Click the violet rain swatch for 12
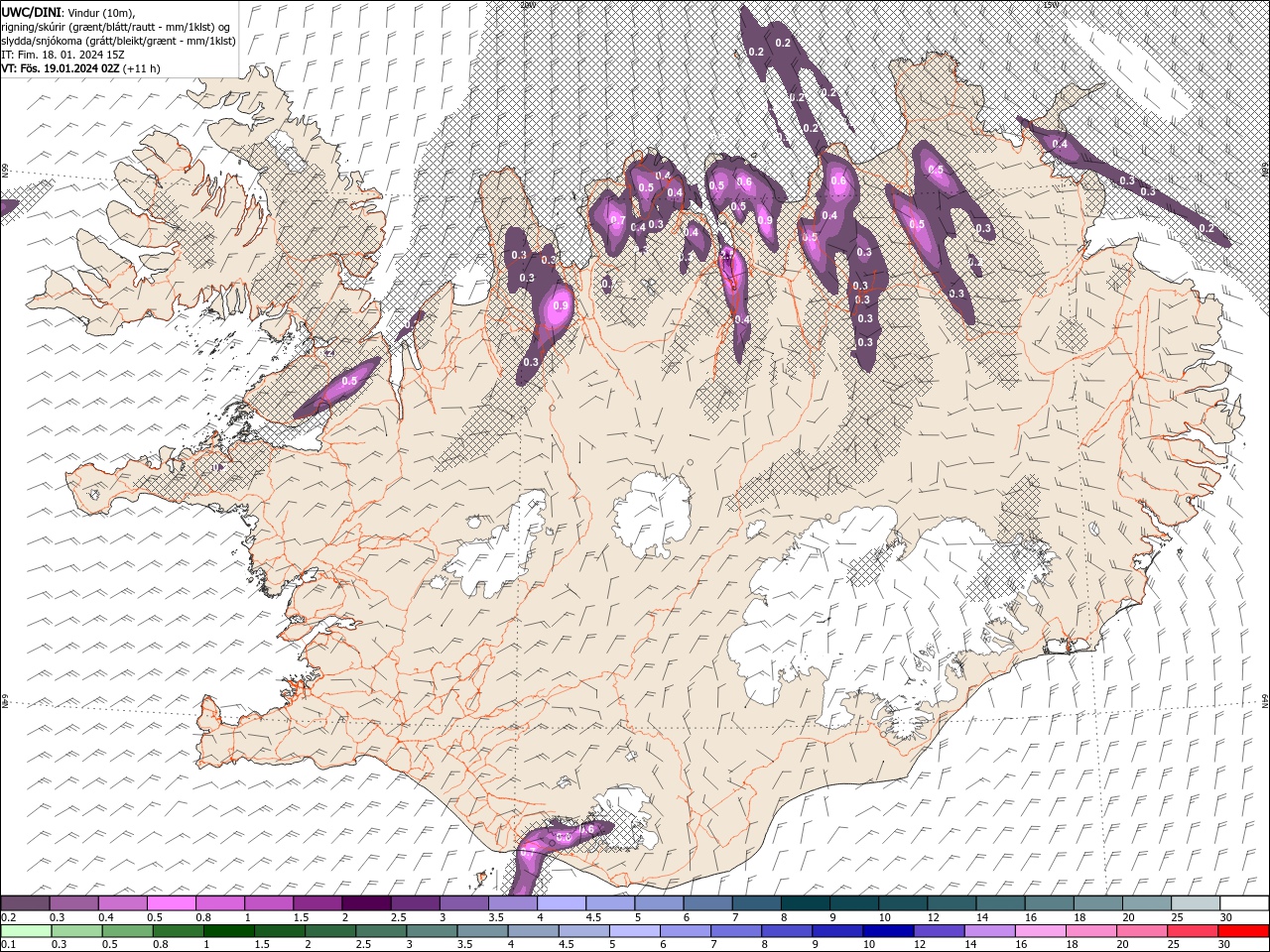Image resolution: width=1270 pixels, height=952 pixels. click(939, 931)
